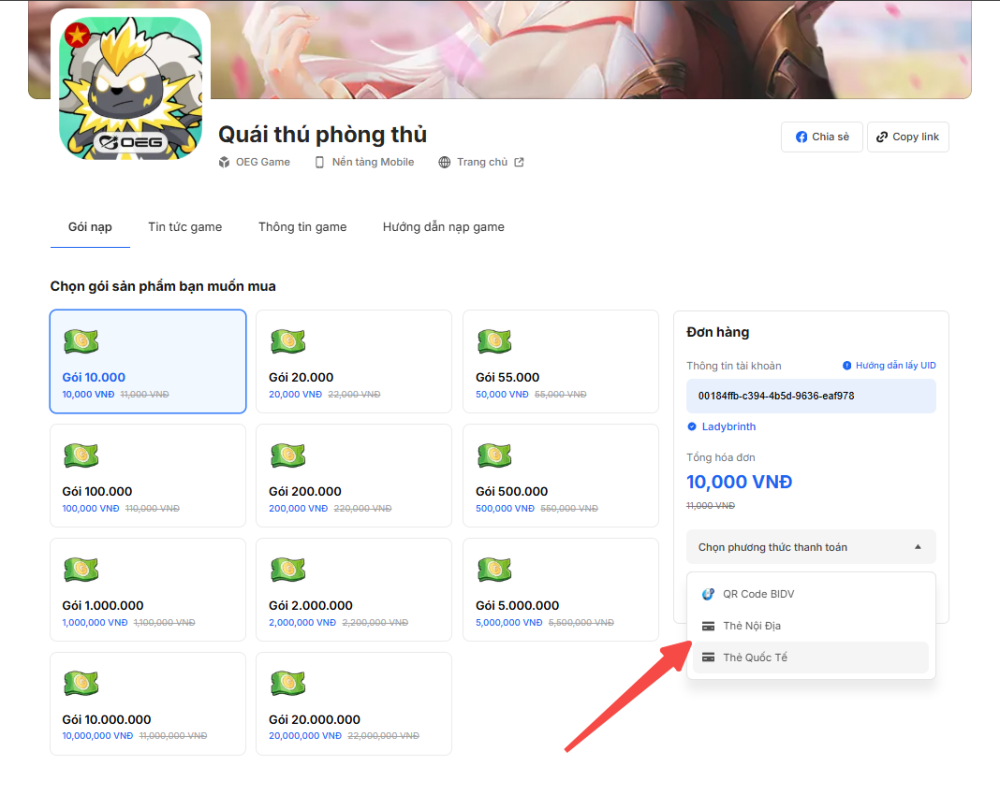The height and width of the screenshot is (809, 1000).
Task: Go to the Hướng dẫn nạp game tab
Action: [x=443, y=227]
